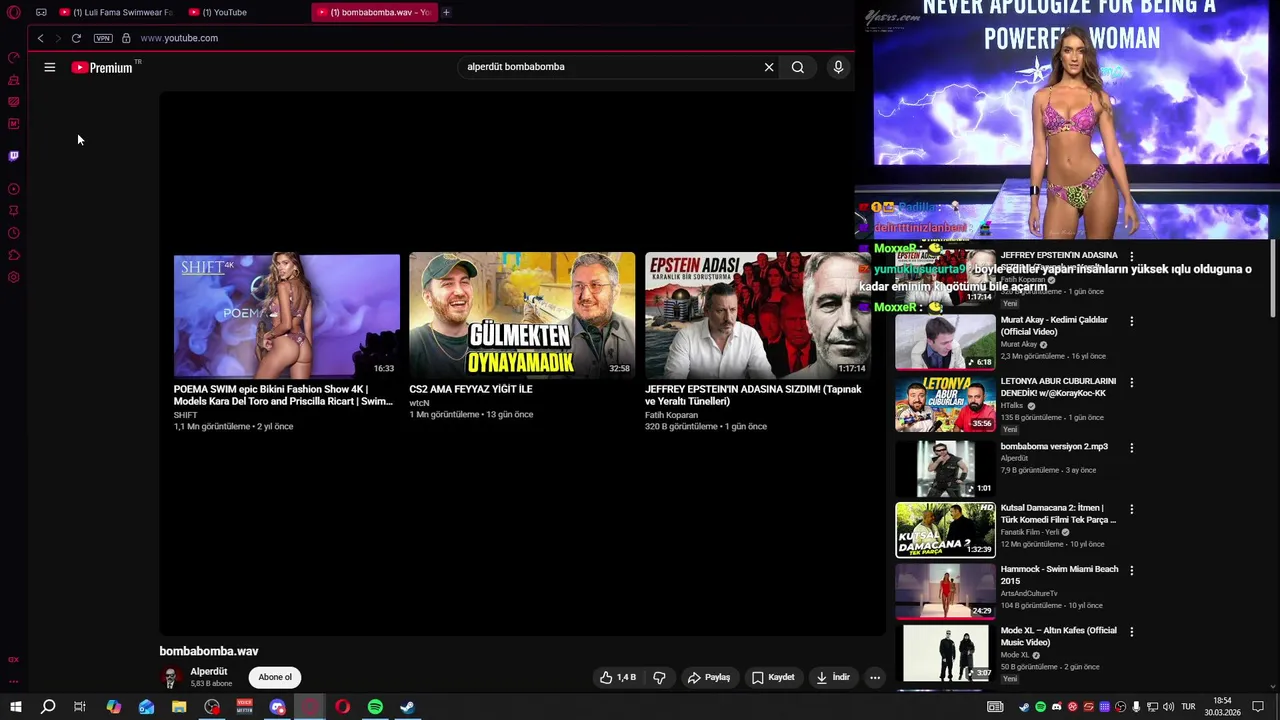Like the video (1,4 B)
Screen dimensions: 1280x720
pyautogui.click(x=618, y=677)
